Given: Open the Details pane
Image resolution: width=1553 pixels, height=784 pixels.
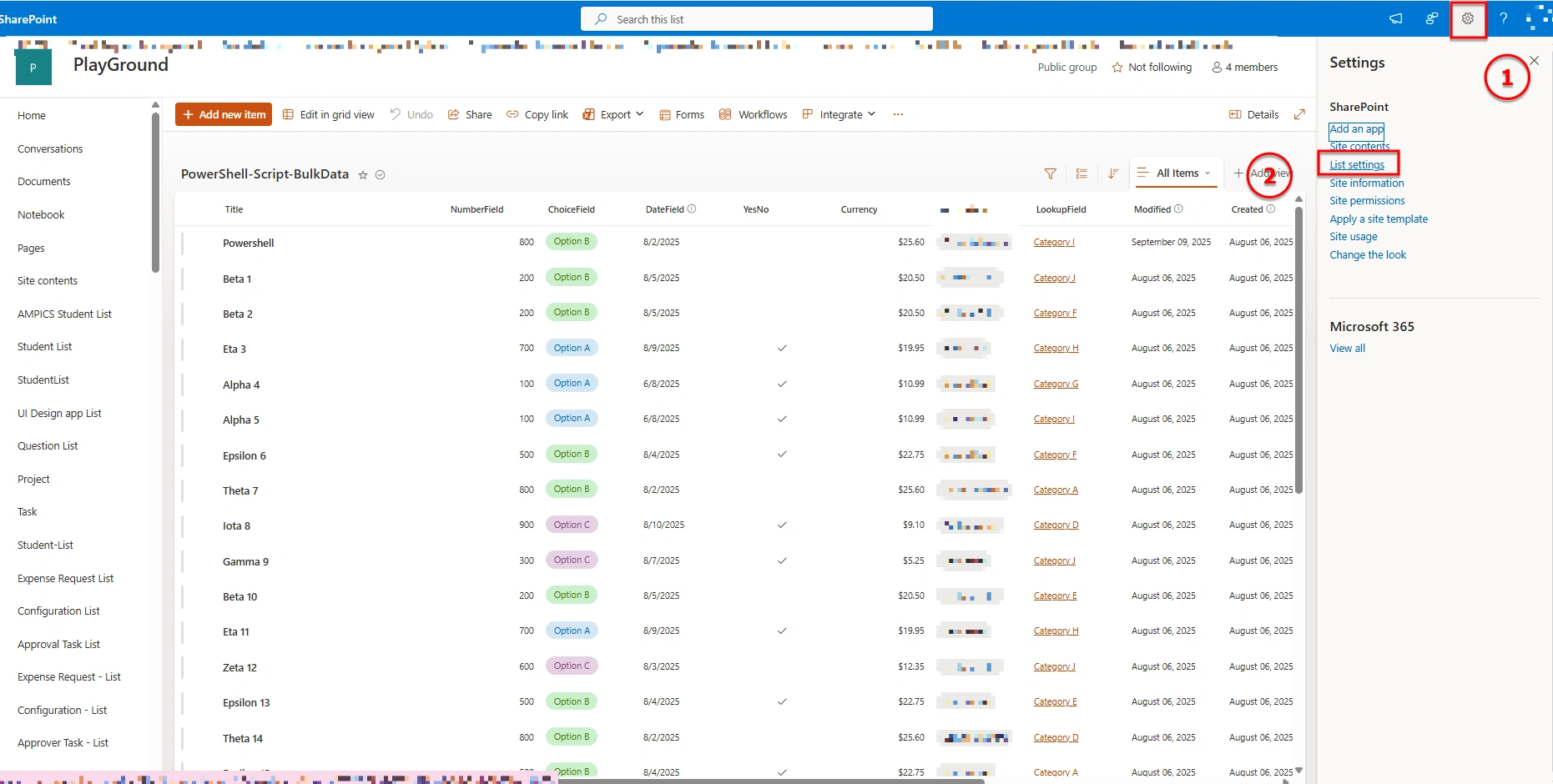Looking at the screenshot, I should [x=1253, y=114].
